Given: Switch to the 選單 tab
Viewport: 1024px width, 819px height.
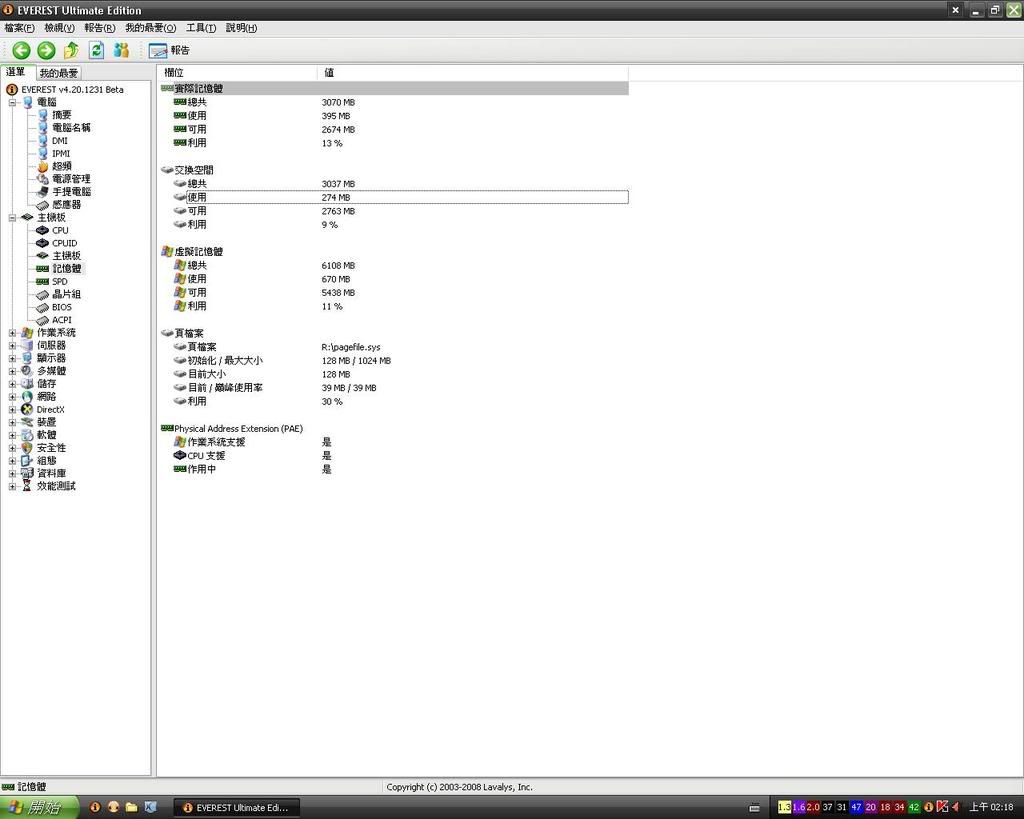Looking at the screenshot, I should pyautogui.click(x=16, y=72).
